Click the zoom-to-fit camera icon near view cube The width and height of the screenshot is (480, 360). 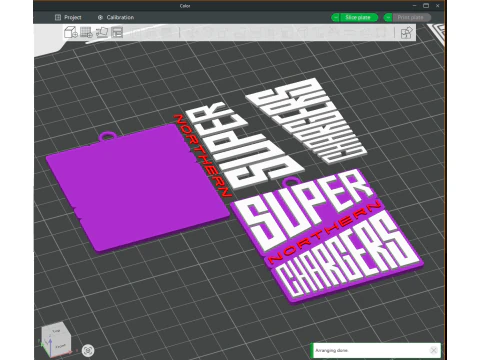(88, 350)
